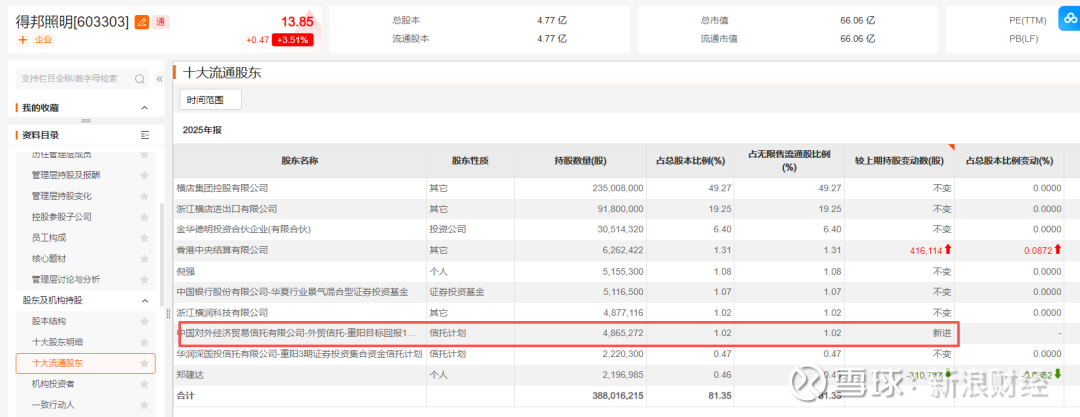Collapse sidebar with the double-arrow icon
The image size is (1080, 417).
(159, 79)
